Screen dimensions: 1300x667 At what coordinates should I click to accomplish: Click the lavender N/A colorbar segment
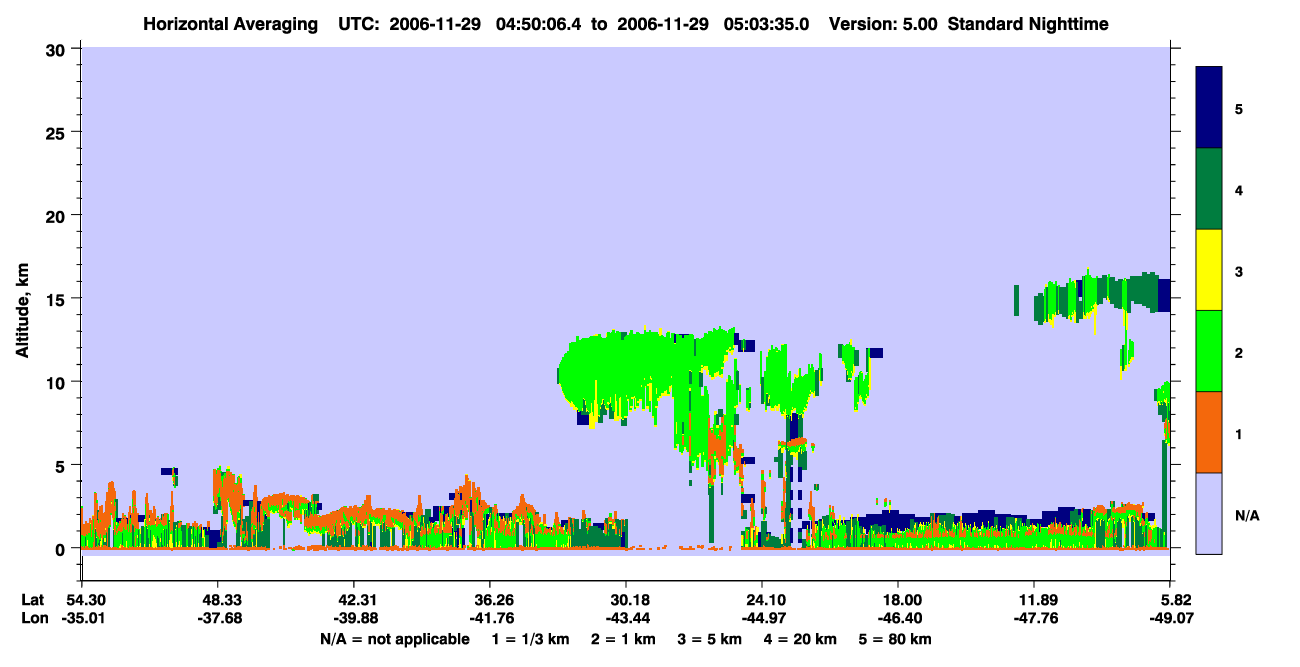1209,513
